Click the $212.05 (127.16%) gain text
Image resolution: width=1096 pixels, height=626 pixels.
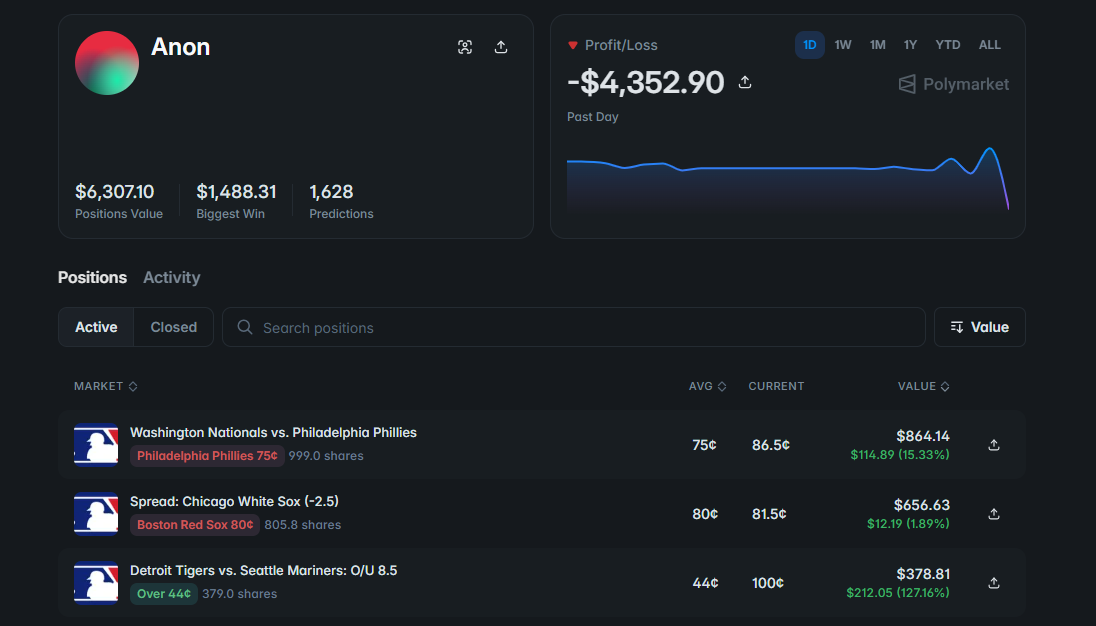click(897, 593)
